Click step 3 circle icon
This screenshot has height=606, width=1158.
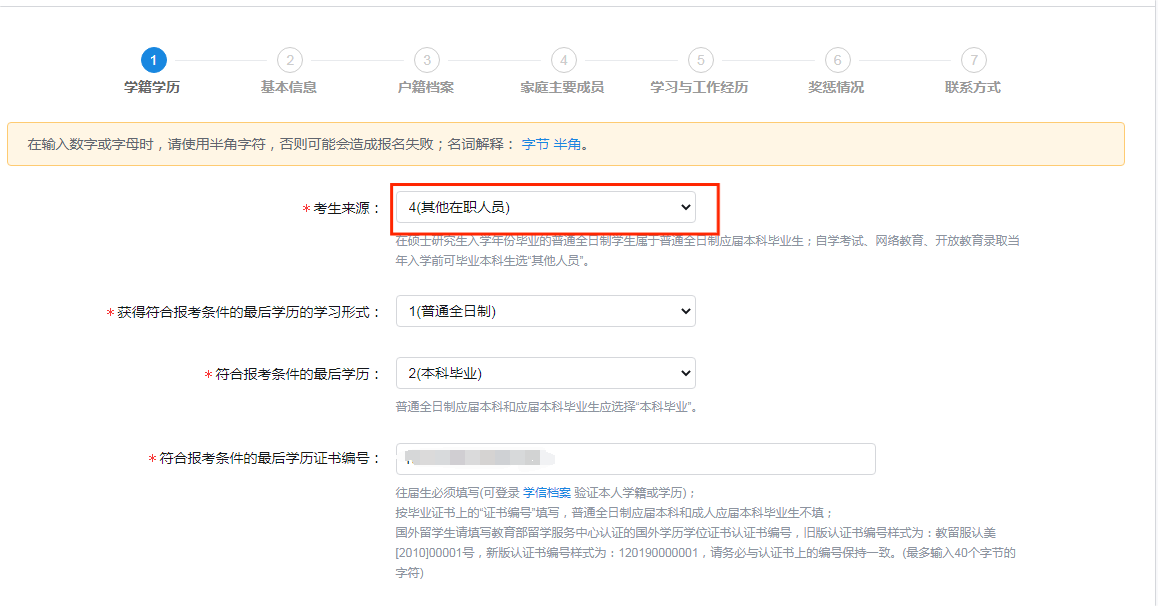[426, 60]
